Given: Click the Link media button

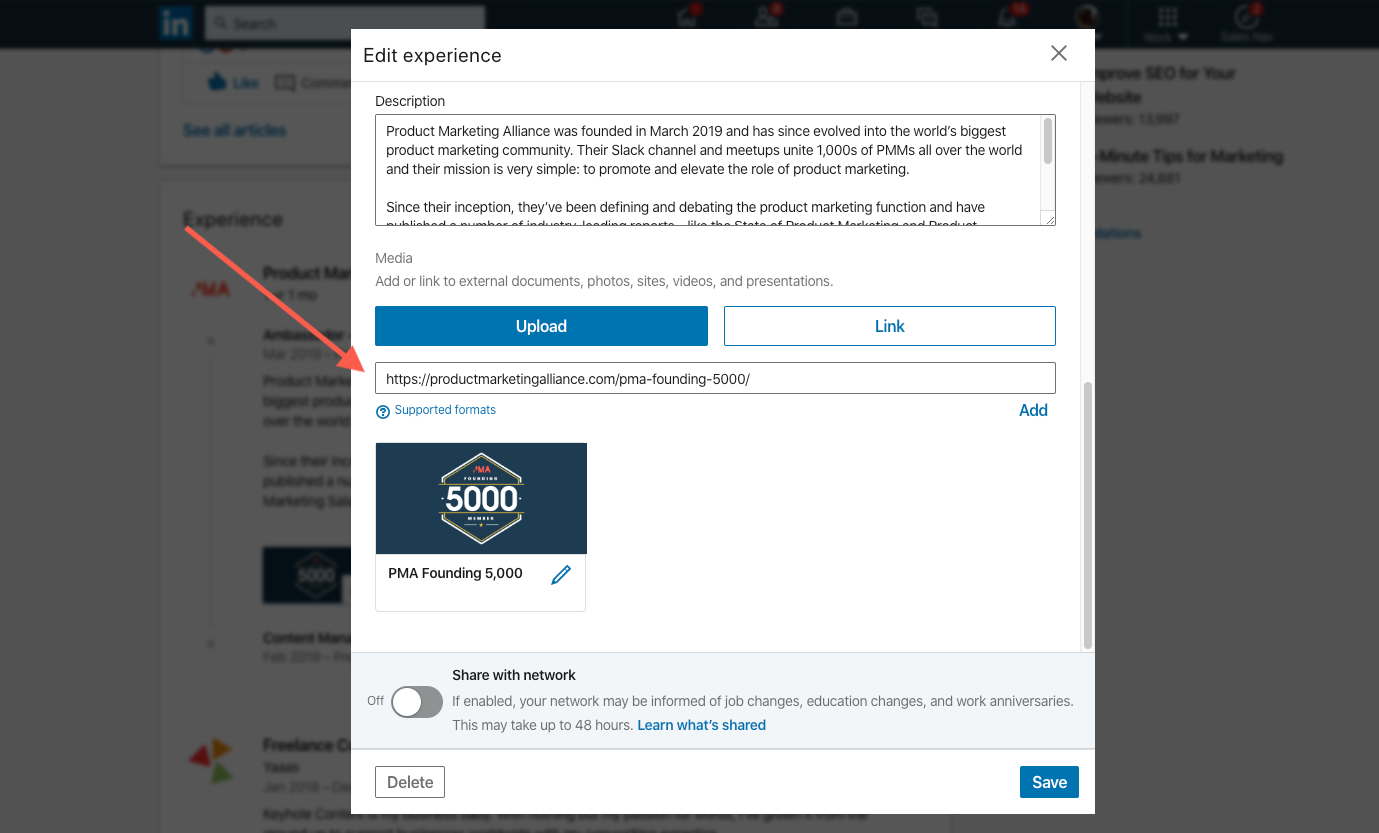Looking at the screenshot, I should [890, 326].
